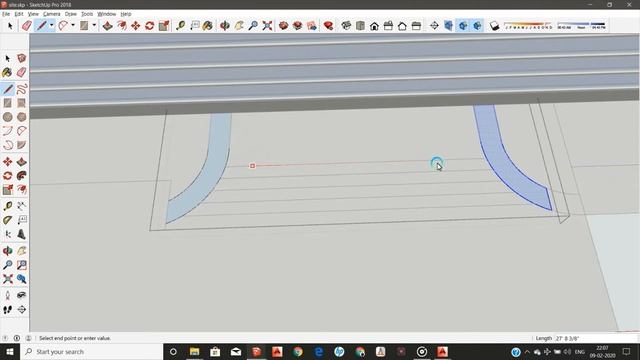This screenshot has width=640, height=360.
Task: Pick Circle tool in left toolbar
Action: pyautogui.click(x=7, y=117)
